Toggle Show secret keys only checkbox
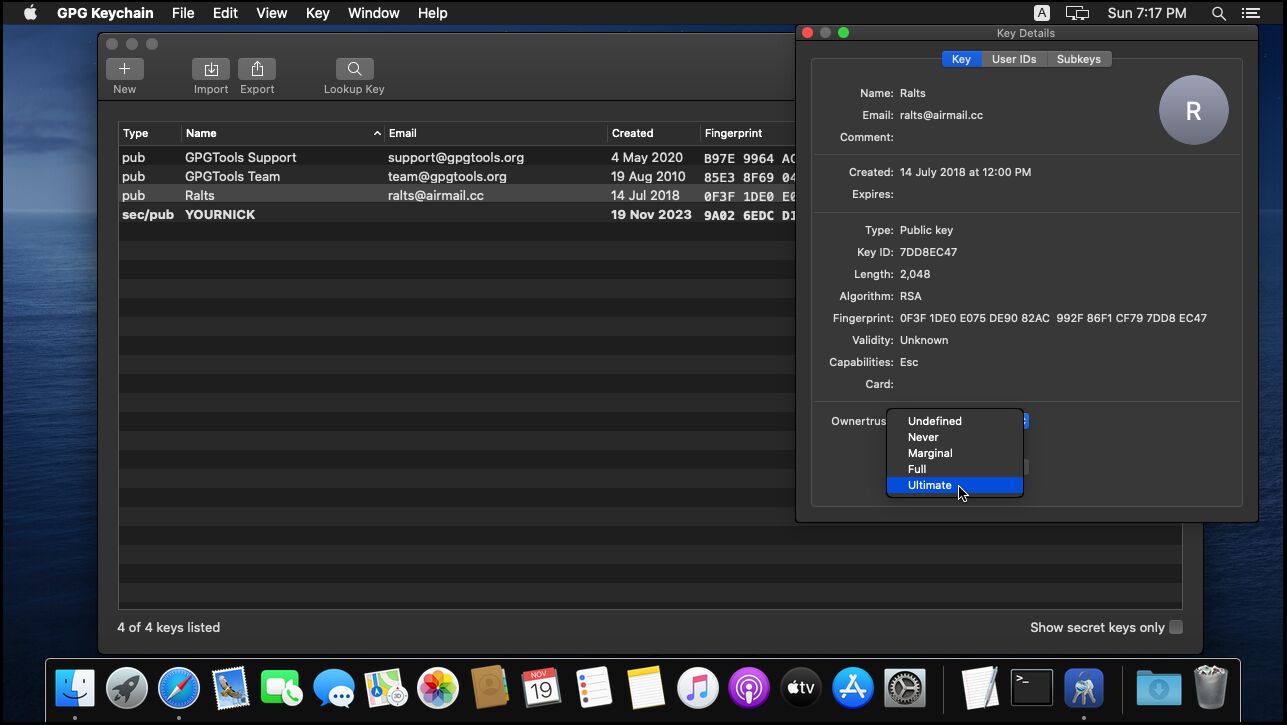This screenshot has width=1287, height=725. tap(1176, 627)
